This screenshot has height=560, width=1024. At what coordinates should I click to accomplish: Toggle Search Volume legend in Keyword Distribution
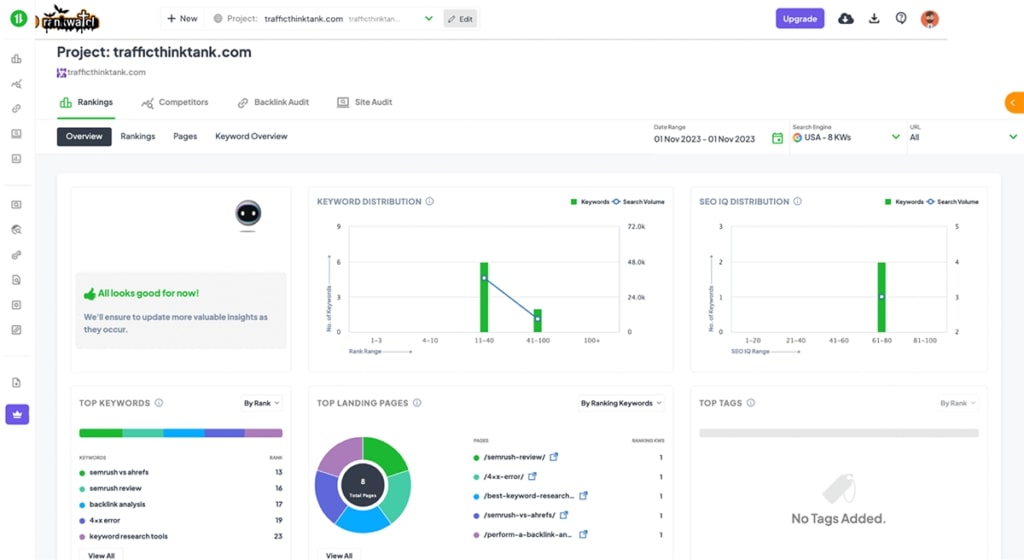coord(638,202)
